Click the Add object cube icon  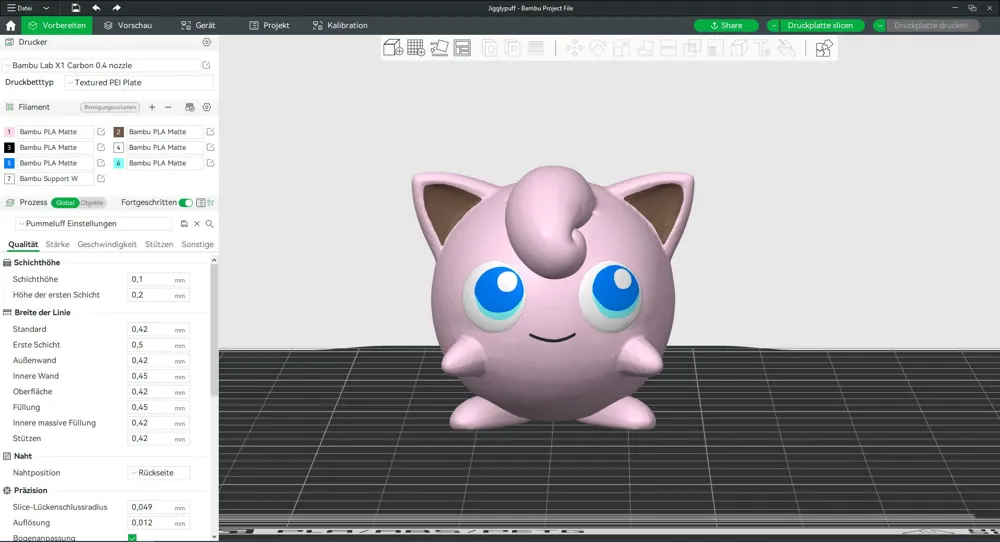(393, 48)
